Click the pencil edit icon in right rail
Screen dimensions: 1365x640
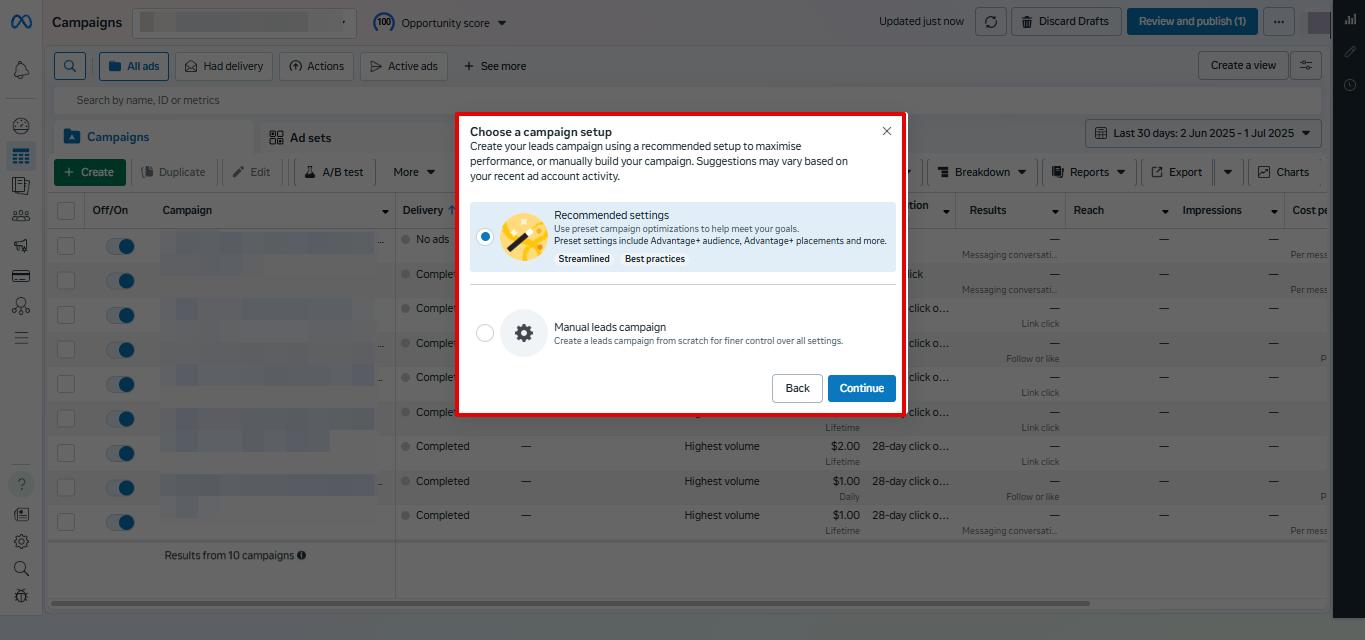(1350, 51)
